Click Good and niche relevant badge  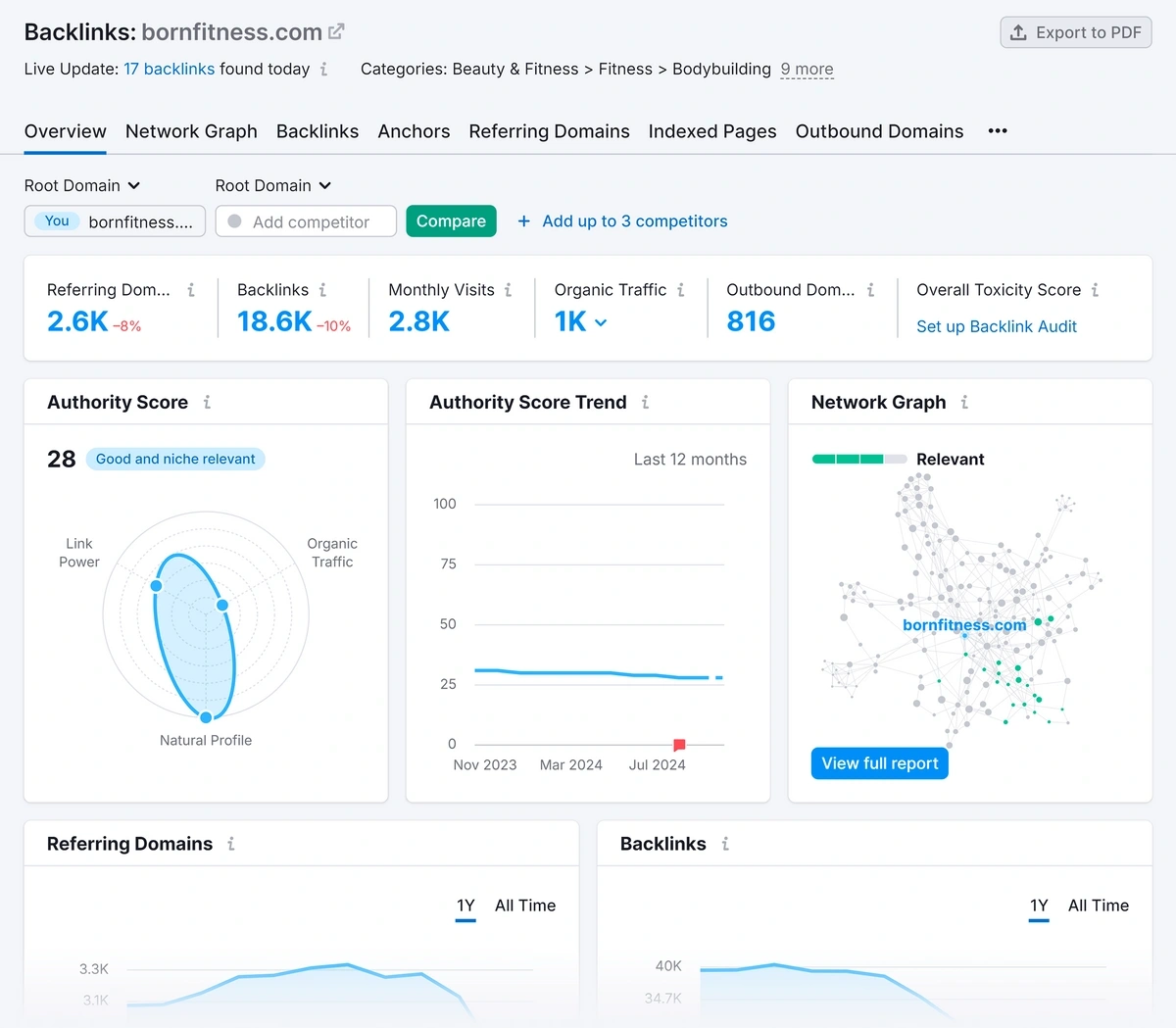[x=175, y=459]
